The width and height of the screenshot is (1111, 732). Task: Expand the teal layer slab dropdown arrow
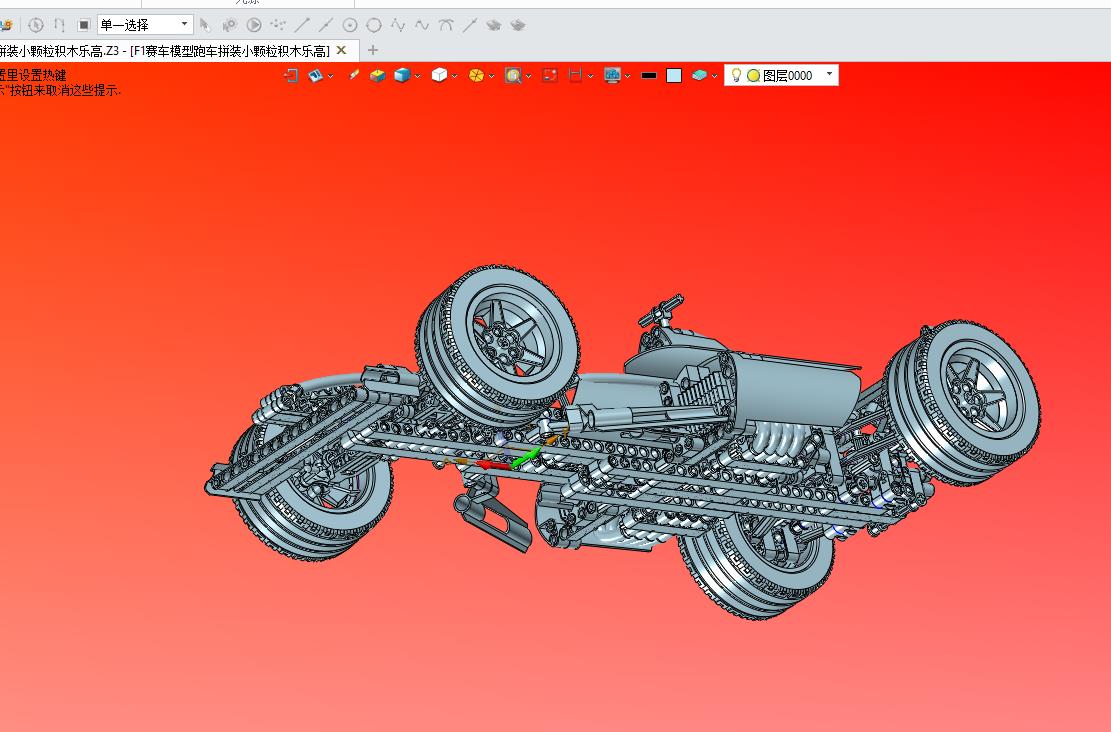point(714,76)
